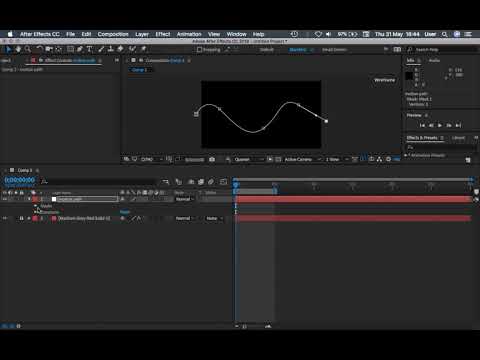Hide the Medium Gray-Red Solid layer
The width and height of the screenshot is (480, 360).
pos(5,218)
